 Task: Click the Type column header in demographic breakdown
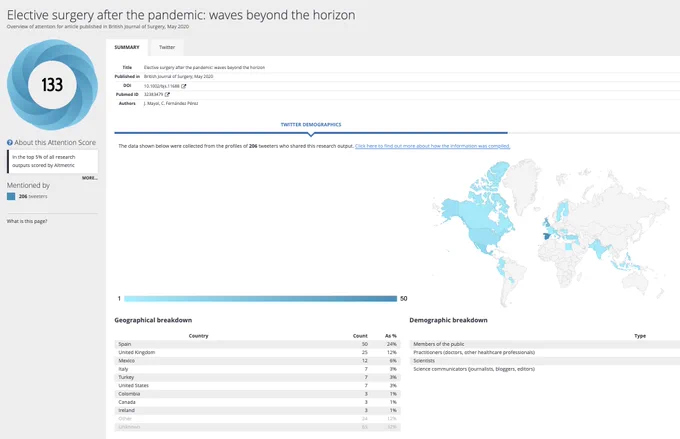tap(640, 336)
